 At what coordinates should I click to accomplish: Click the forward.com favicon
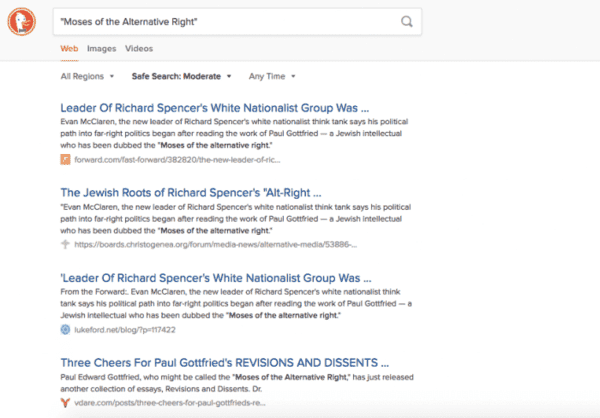[65, 158]
